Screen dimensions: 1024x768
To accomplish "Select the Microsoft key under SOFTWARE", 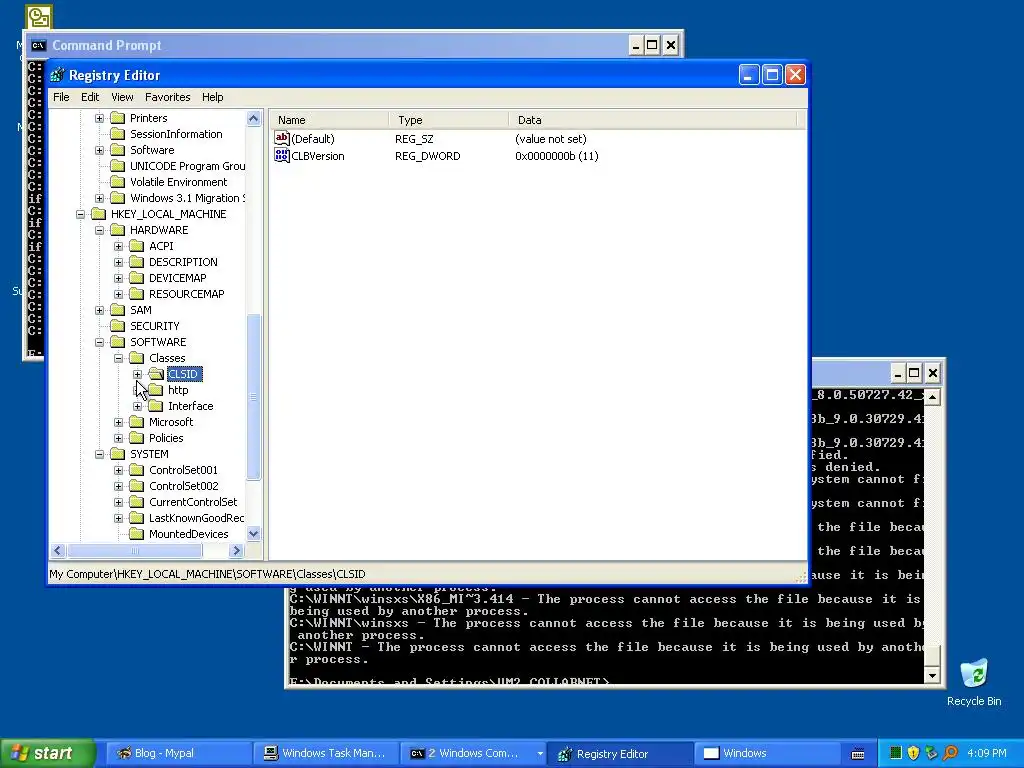I will click(x=171, y=422).
